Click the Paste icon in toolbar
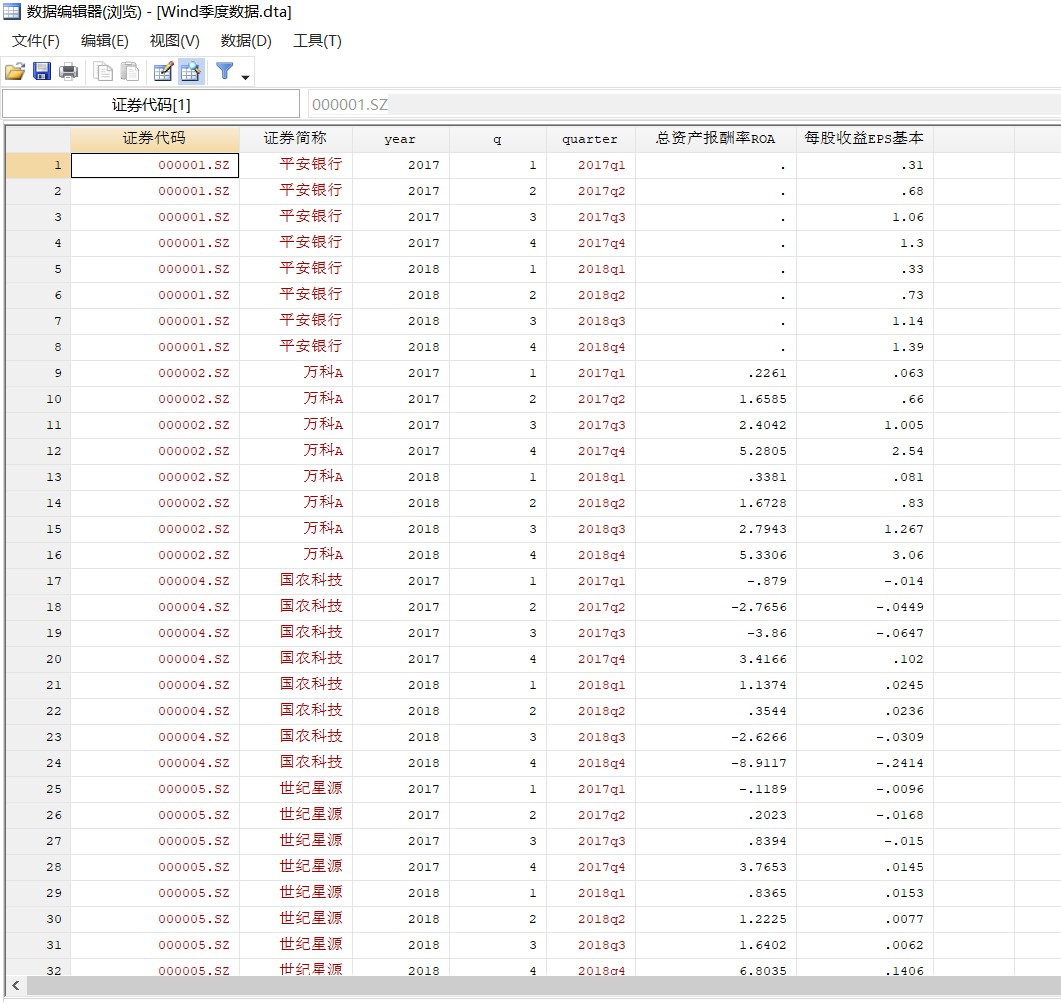 click(130, 71)
